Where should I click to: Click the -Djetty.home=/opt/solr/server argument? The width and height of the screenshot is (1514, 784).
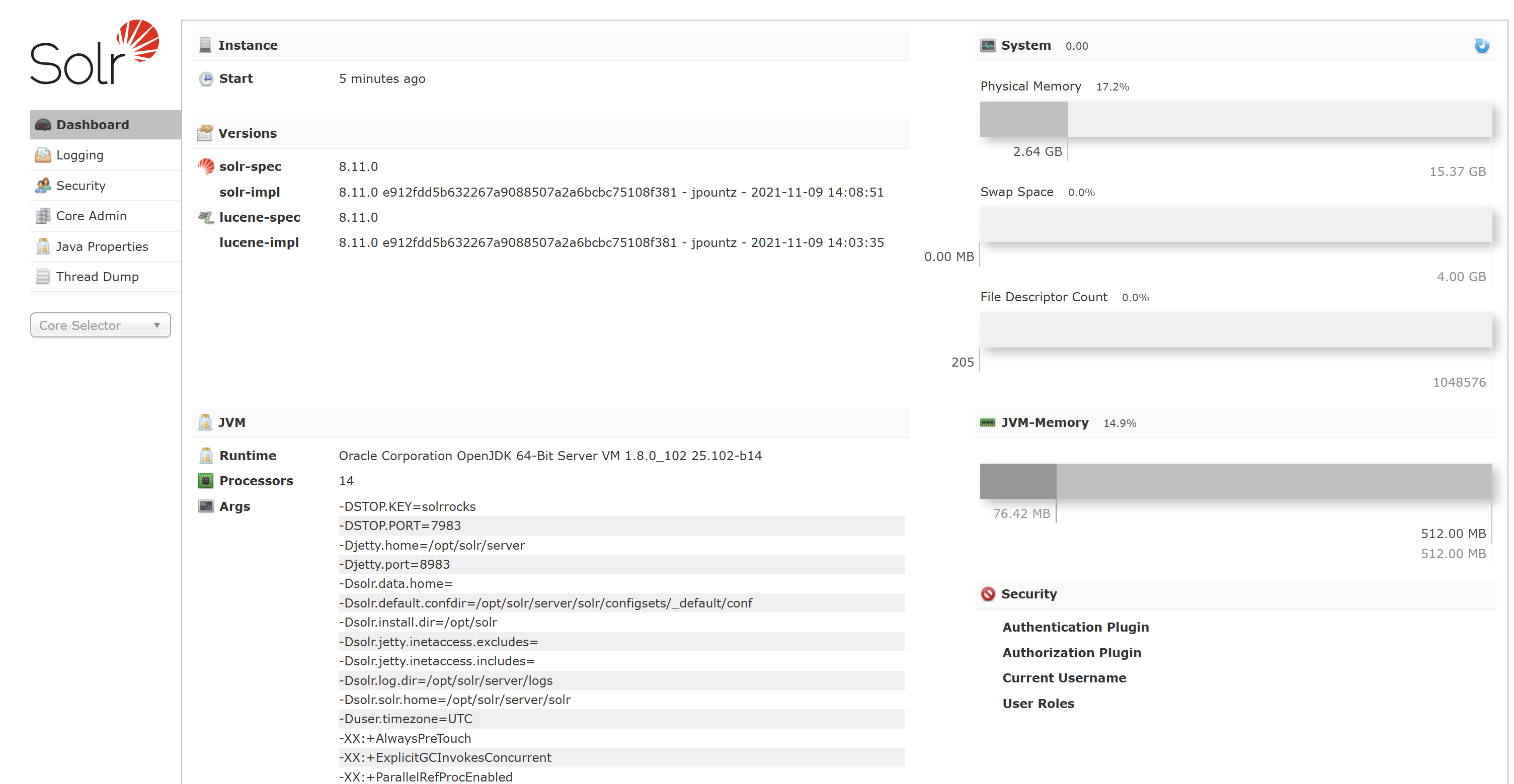point(432,545)
